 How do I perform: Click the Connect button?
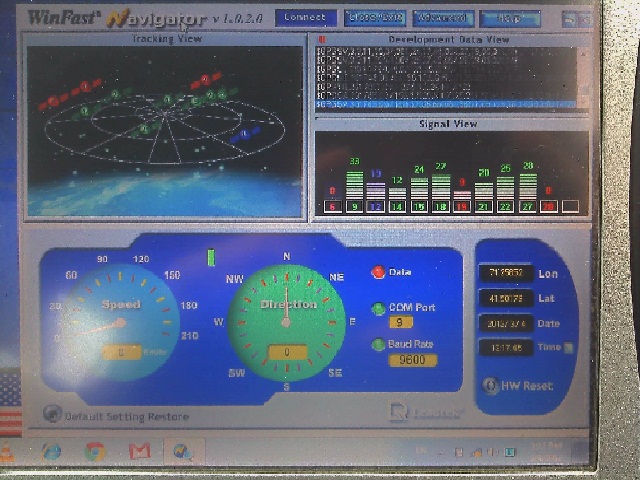[306, 18]
